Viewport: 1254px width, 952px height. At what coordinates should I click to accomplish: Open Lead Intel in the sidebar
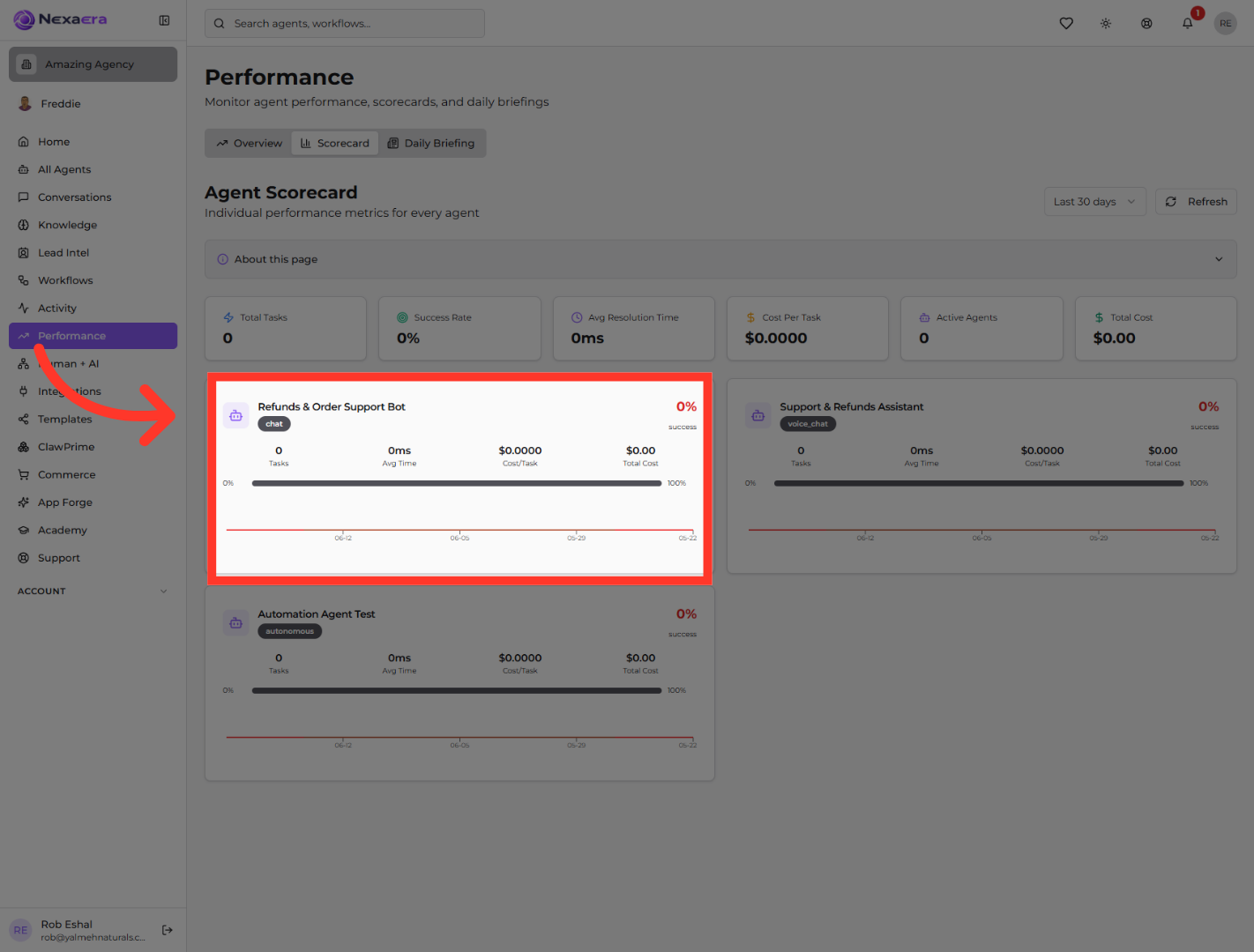coord(93,253)
